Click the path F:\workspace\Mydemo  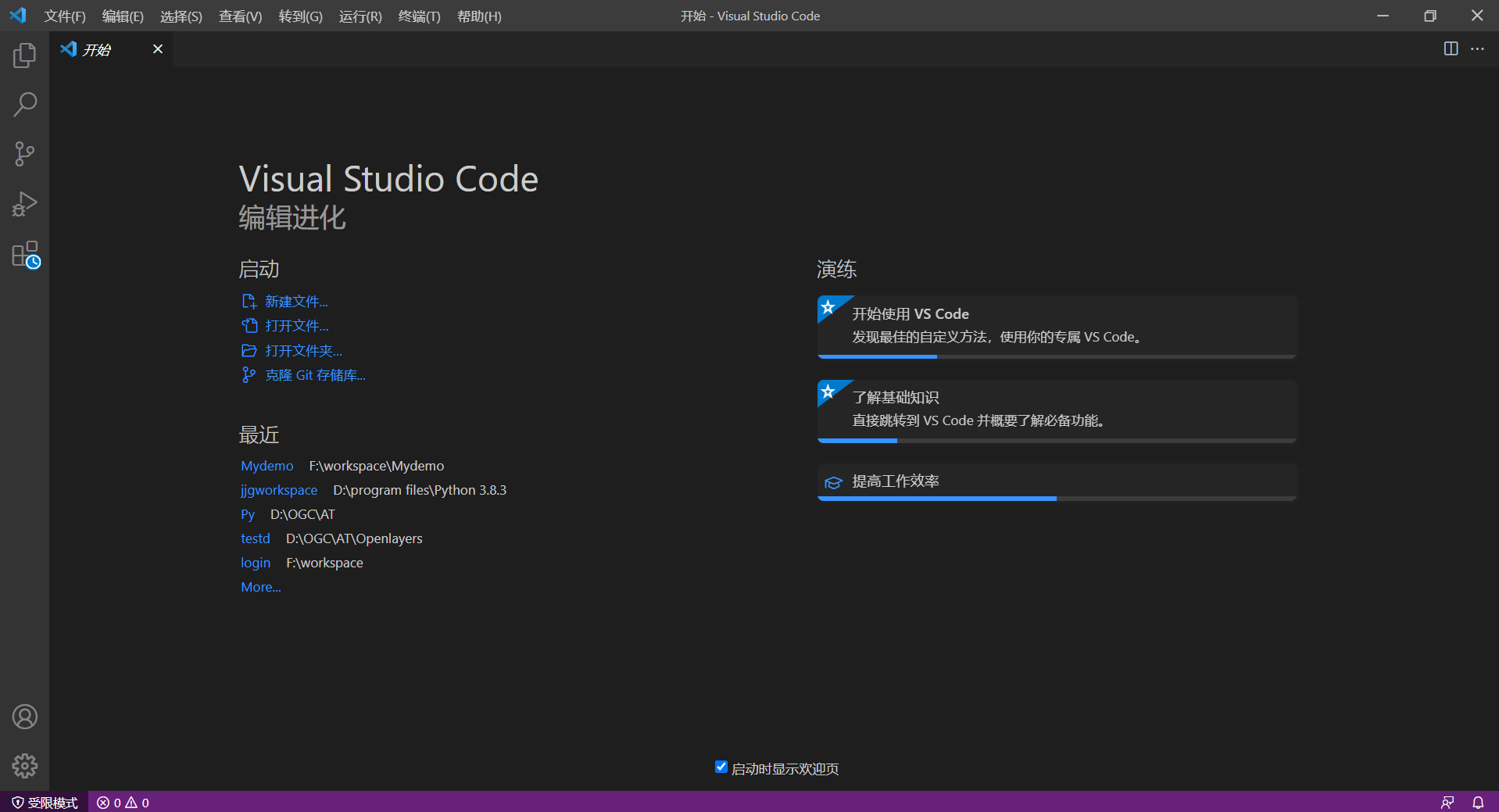(x=377, y=466)
